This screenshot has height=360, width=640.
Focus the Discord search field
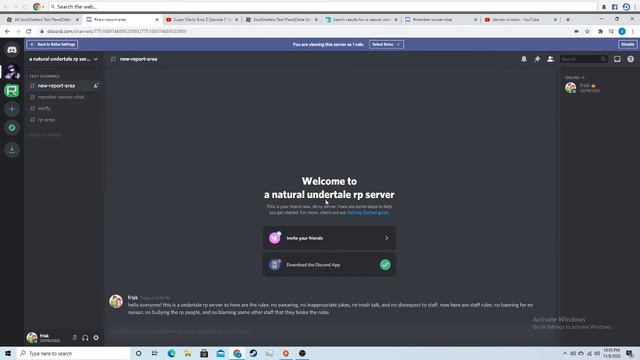click(x=583, y=59)
